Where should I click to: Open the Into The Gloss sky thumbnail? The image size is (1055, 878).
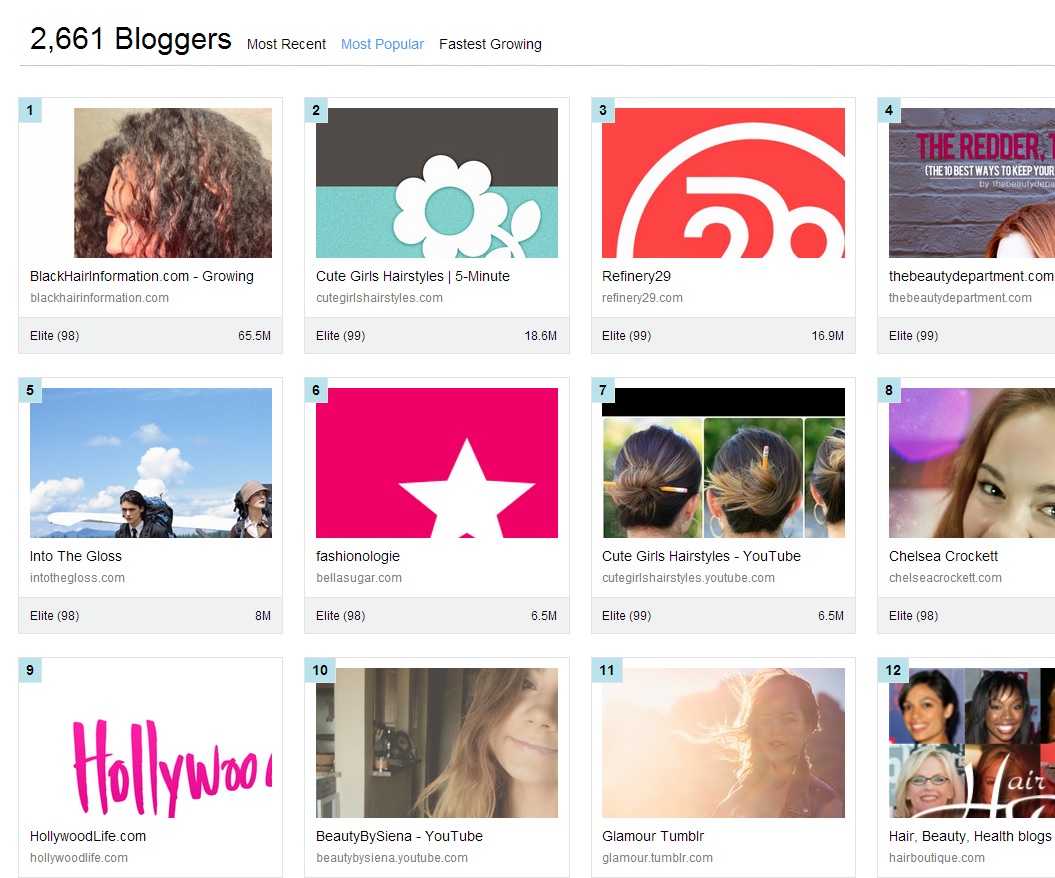151,463
